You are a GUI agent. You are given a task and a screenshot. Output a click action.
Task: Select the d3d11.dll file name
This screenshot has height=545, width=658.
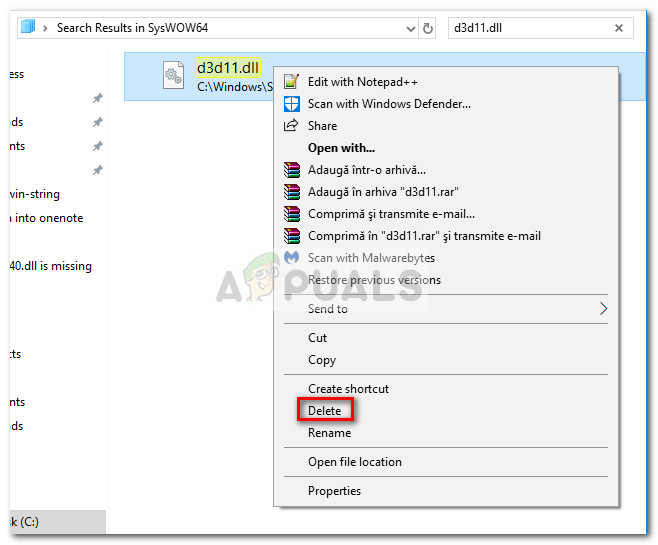pyautogui.click(x=228, y=68)
